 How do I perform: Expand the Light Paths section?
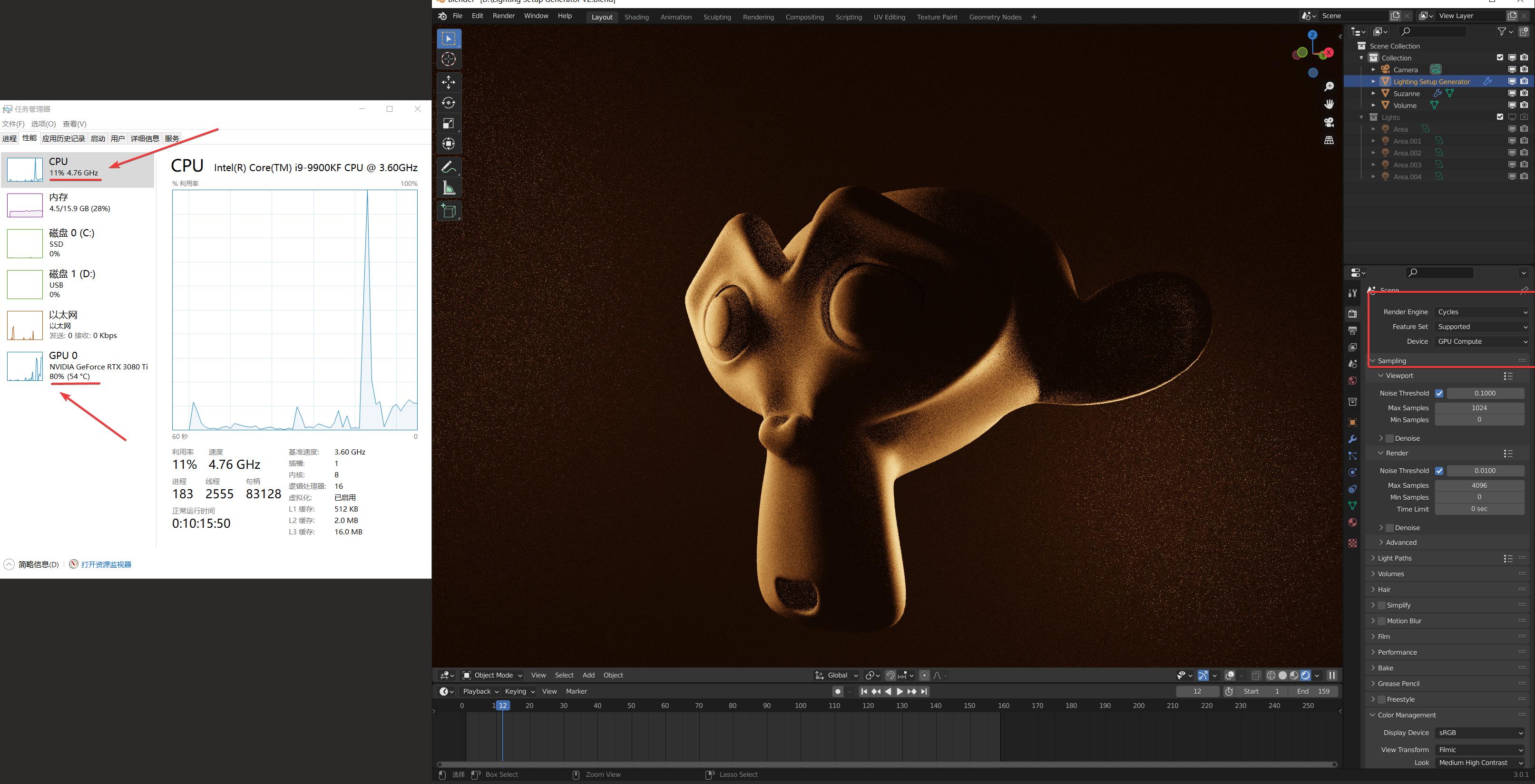[x=1394, y=558]
